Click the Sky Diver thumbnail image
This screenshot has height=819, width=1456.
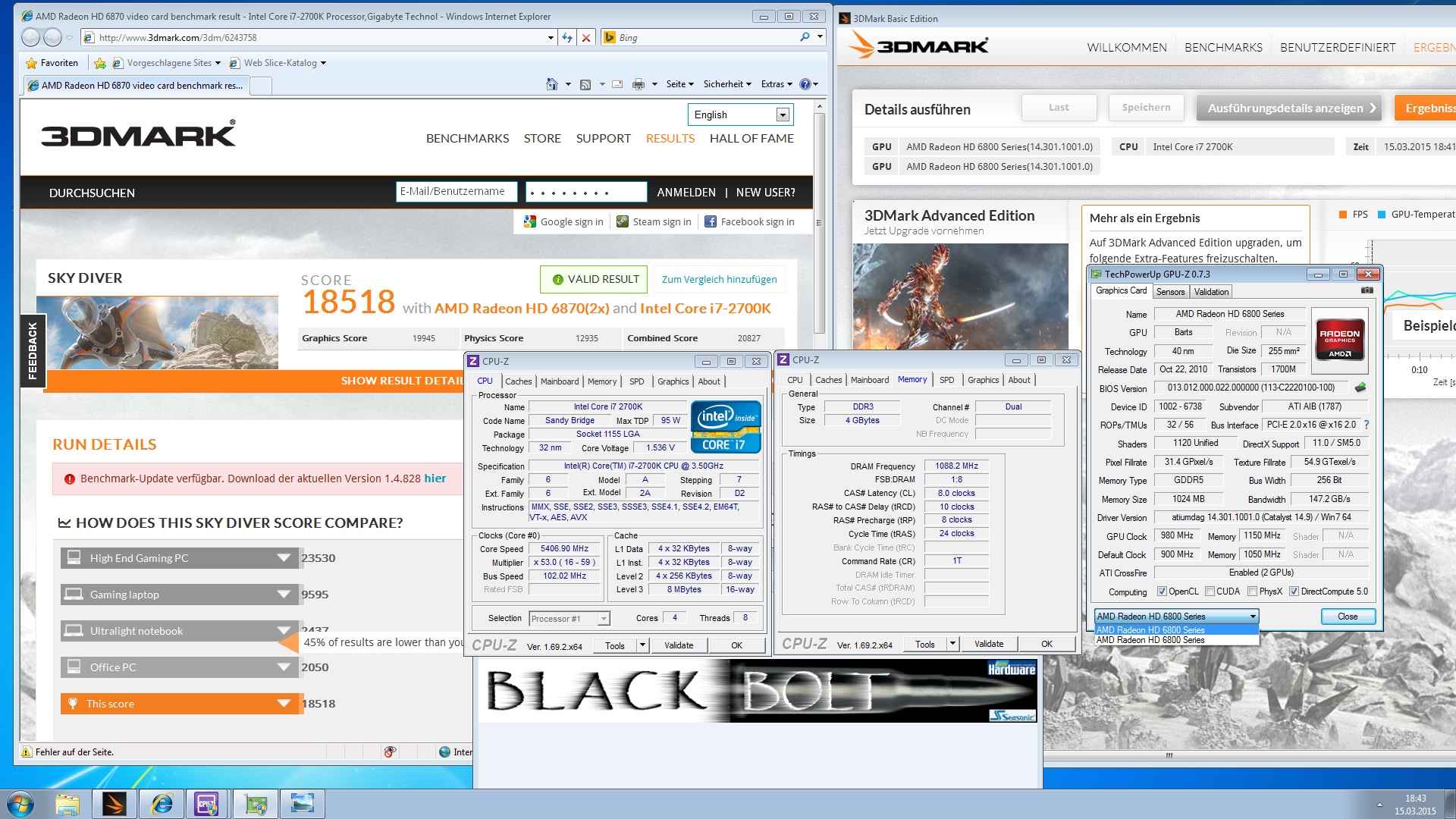click(157, 333)
